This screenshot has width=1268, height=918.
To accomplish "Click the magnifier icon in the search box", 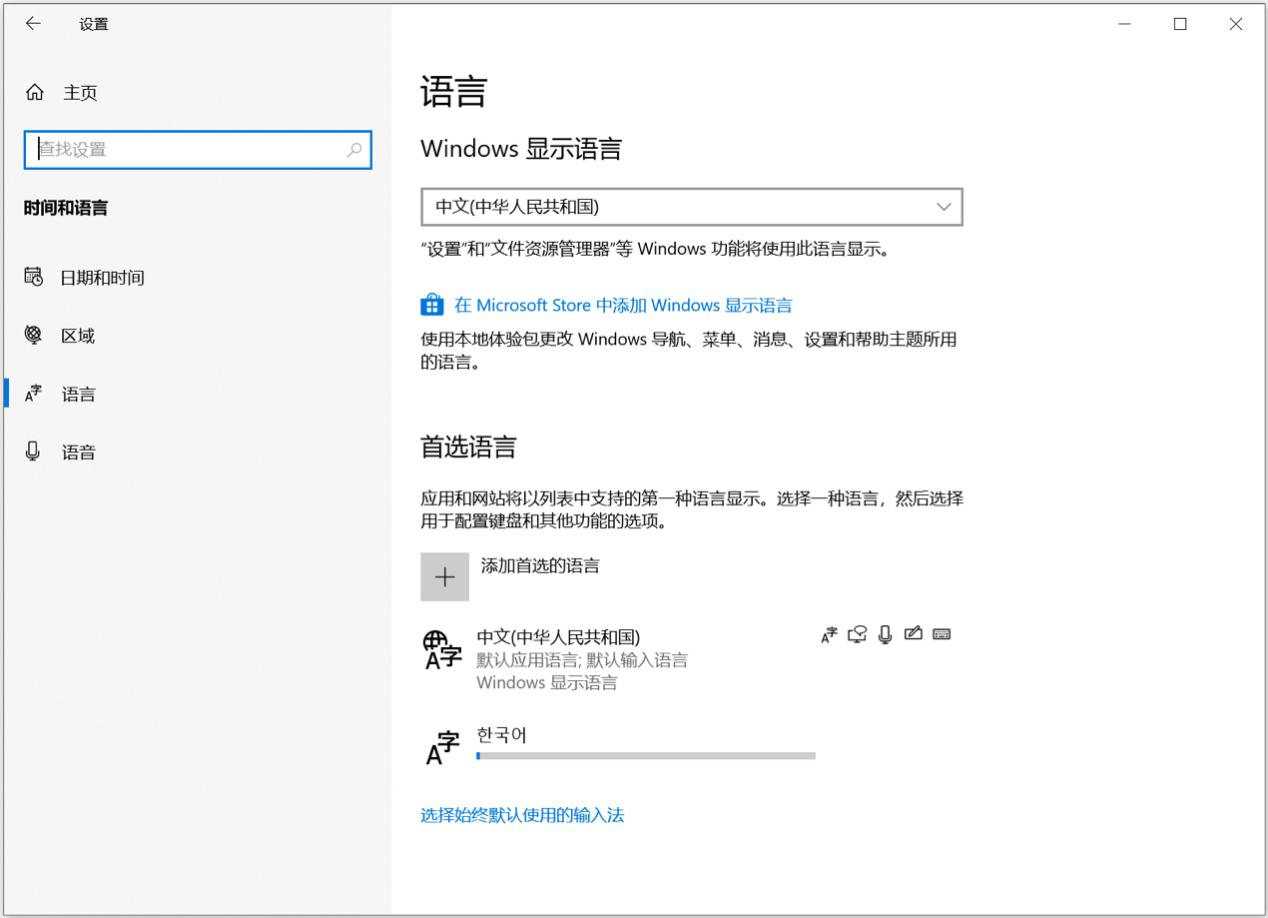I will pyautogui.click(x=354, y=150).
